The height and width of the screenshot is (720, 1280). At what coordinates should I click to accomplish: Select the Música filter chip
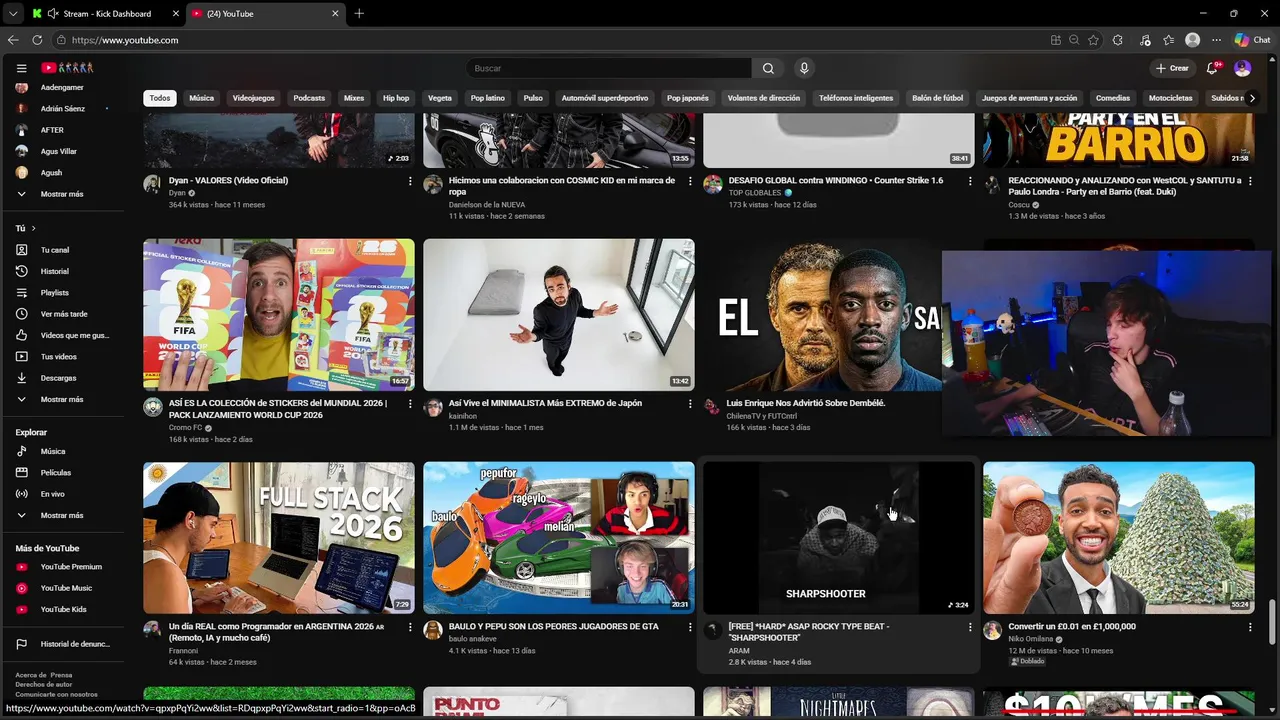click(x=202, y=98)
